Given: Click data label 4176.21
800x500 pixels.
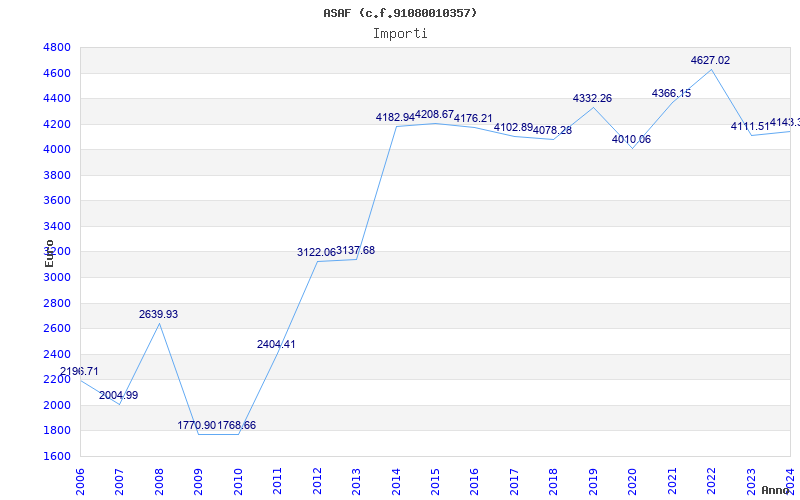Looking at the screenshot, I should [473, 118].
